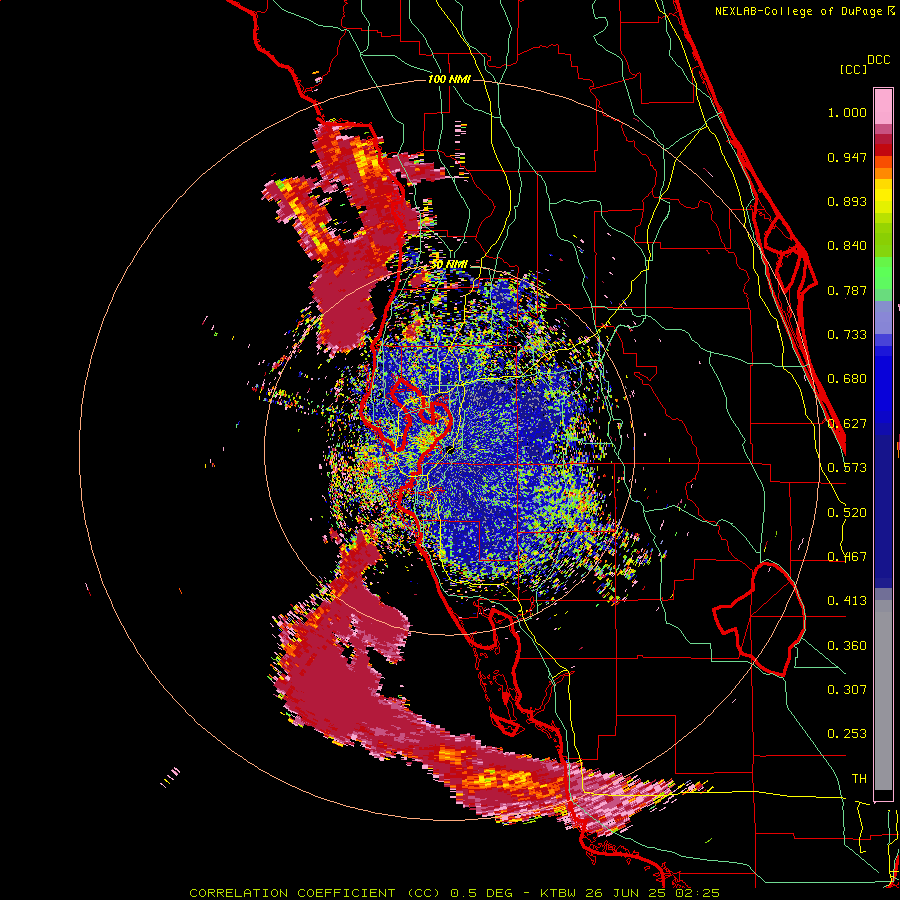The width and height of the screenshot is (900, 900).
Task: Click the 0.360 scale value
Action: point(847,646)
